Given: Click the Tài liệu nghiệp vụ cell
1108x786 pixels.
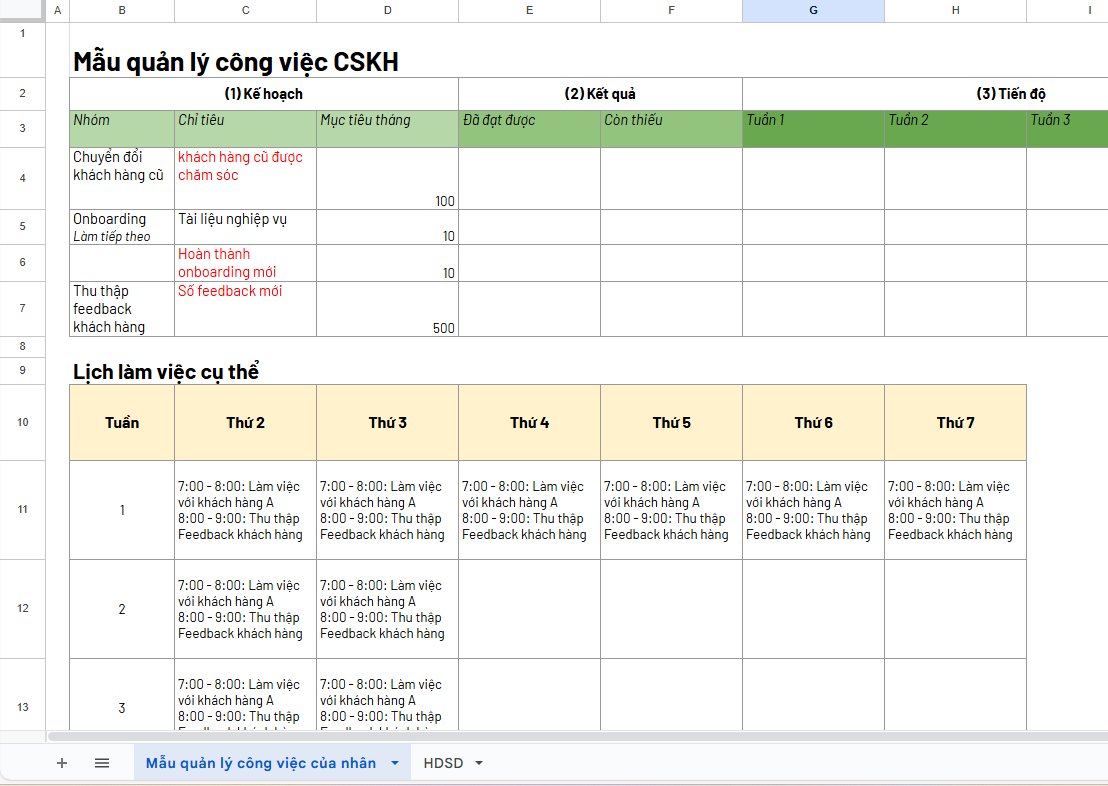Looking at the screenshot, I should [245, 227].
